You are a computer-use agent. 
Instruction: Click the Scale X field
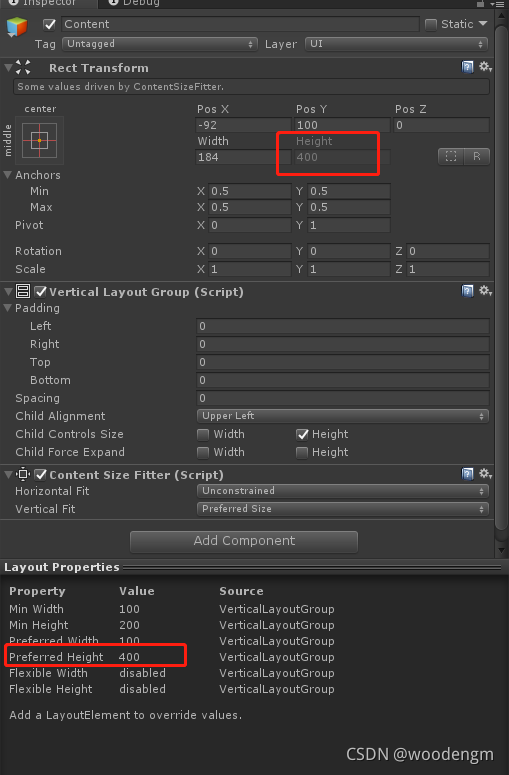[250, 269]
